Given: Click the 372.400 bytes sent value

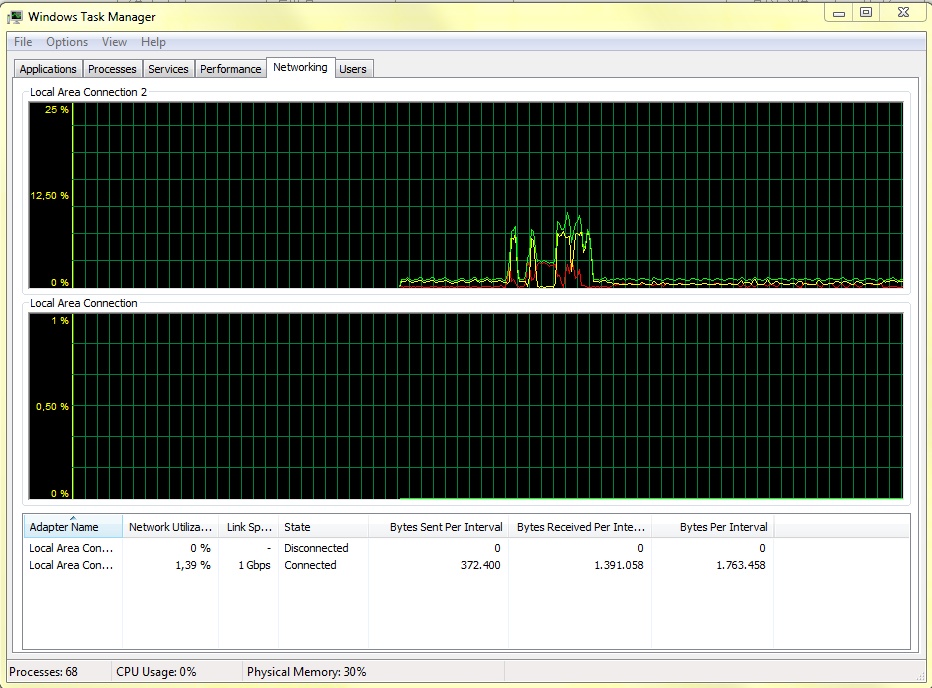Looking at the screenshot, I should (480, 565).
